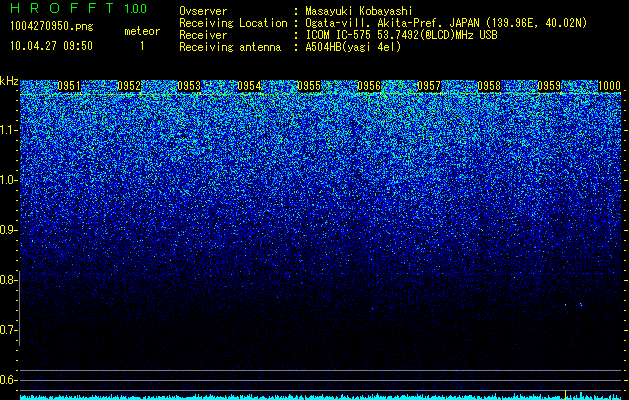Click the Receiving antenna field label
The image size is (629, 400).
230,47
